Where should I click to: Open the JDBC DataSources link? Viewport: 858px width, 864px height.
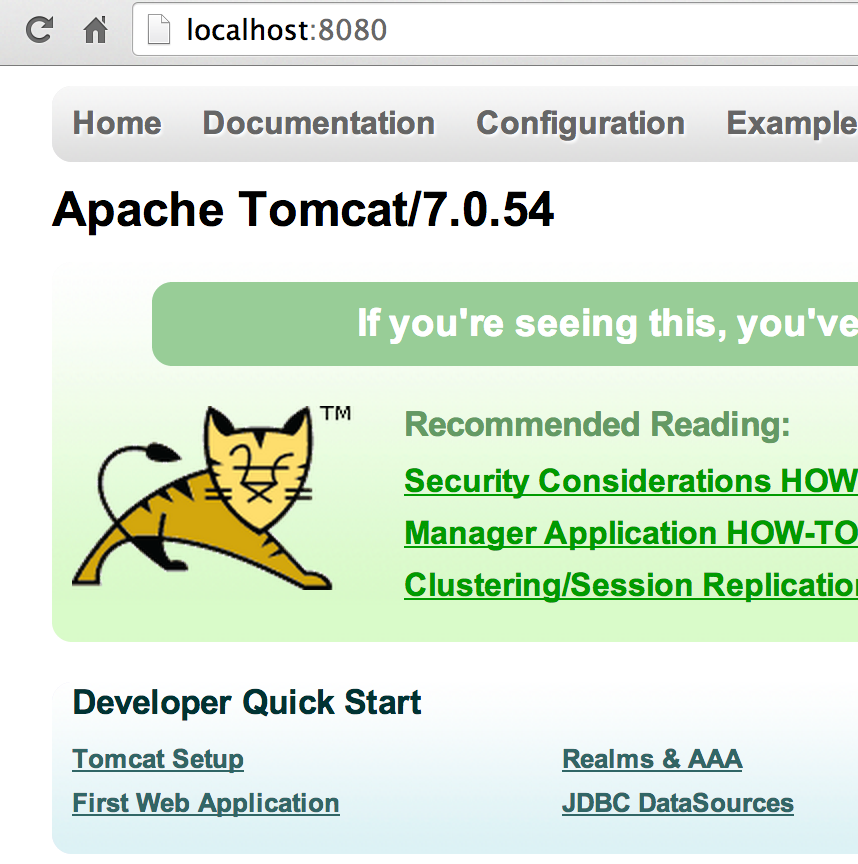tap(677, 803)
